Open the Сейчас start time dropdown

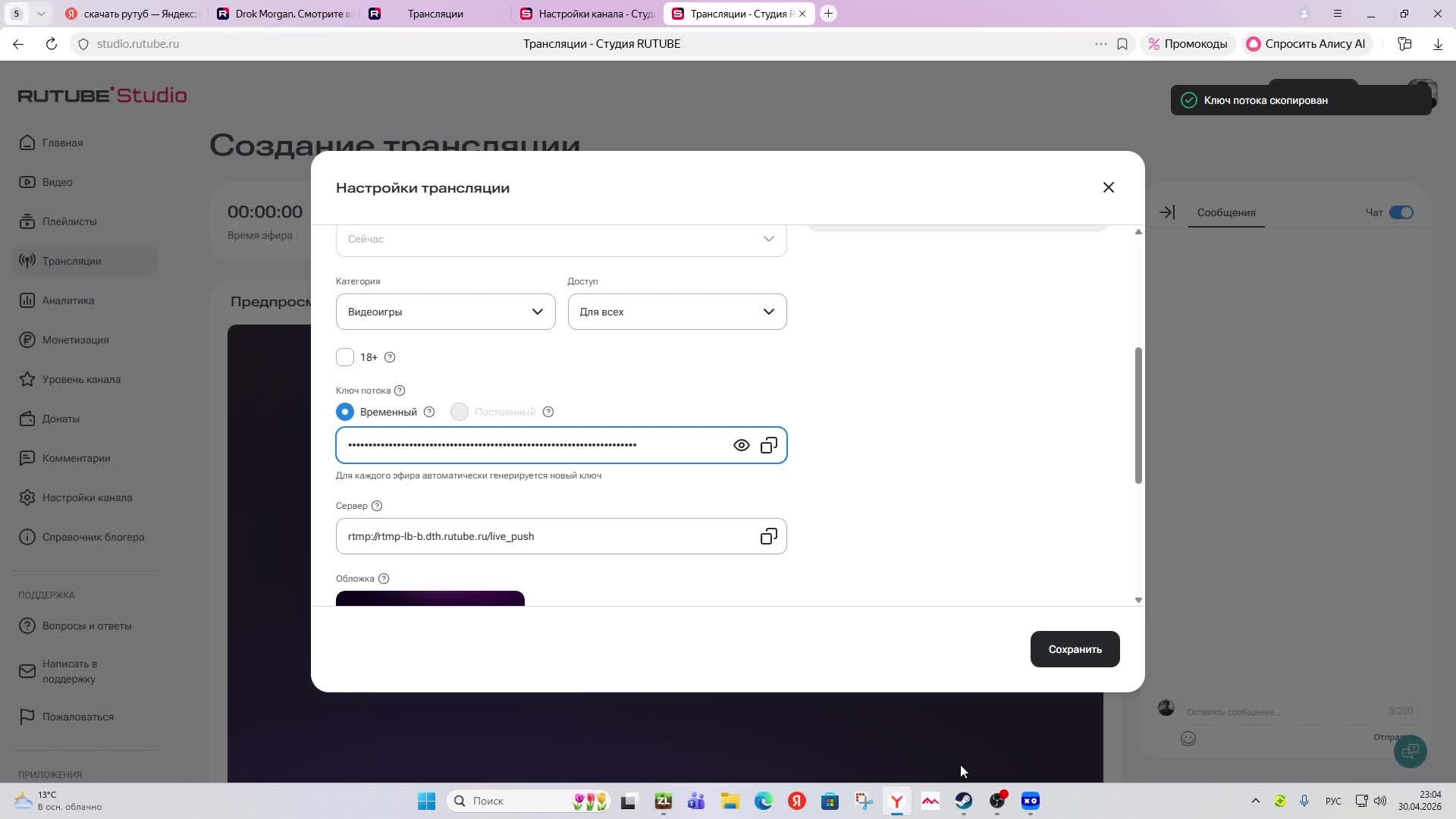pyautogui.click(x=560, y=239)
